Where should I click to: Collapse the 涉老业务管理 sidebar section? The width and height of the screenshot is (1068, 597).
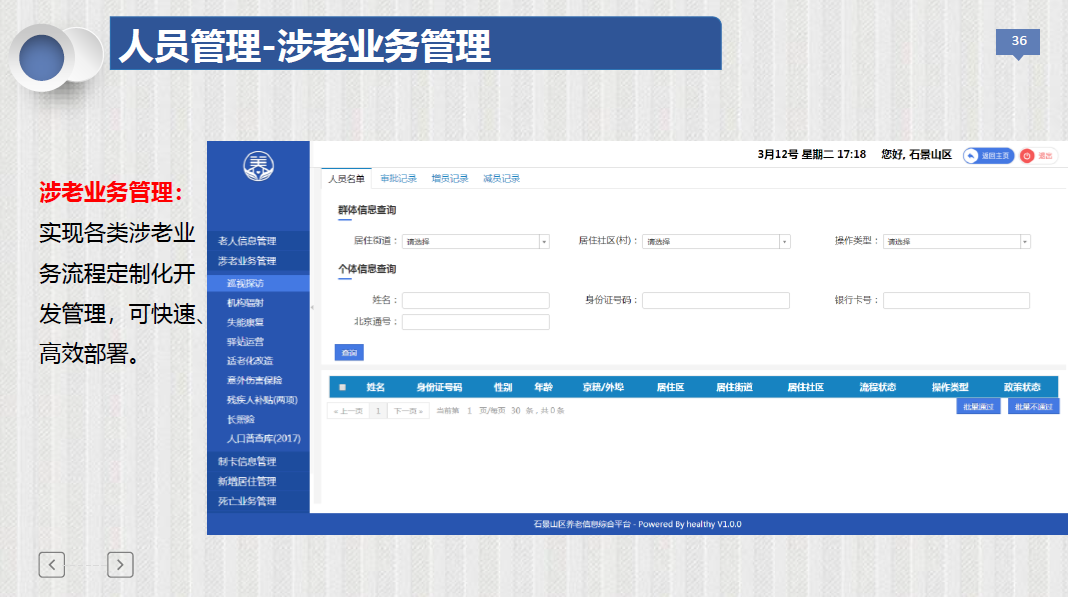258,261
